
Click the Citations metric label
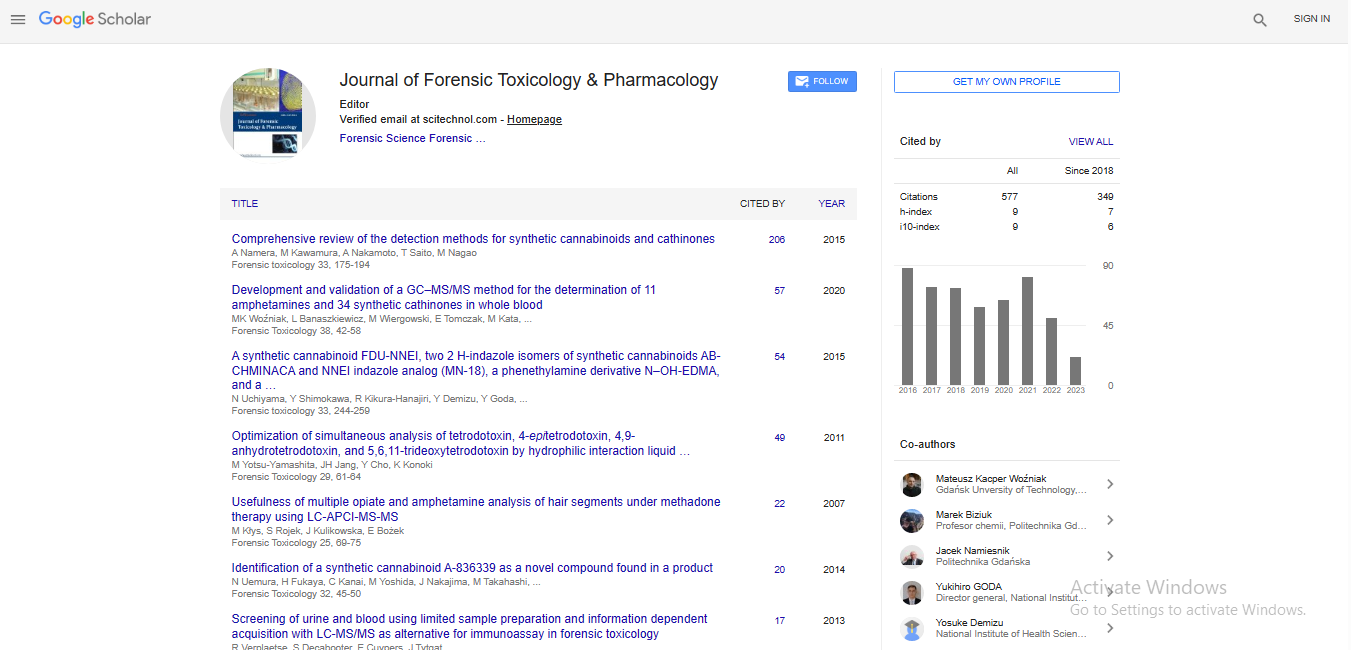(919, 197)
